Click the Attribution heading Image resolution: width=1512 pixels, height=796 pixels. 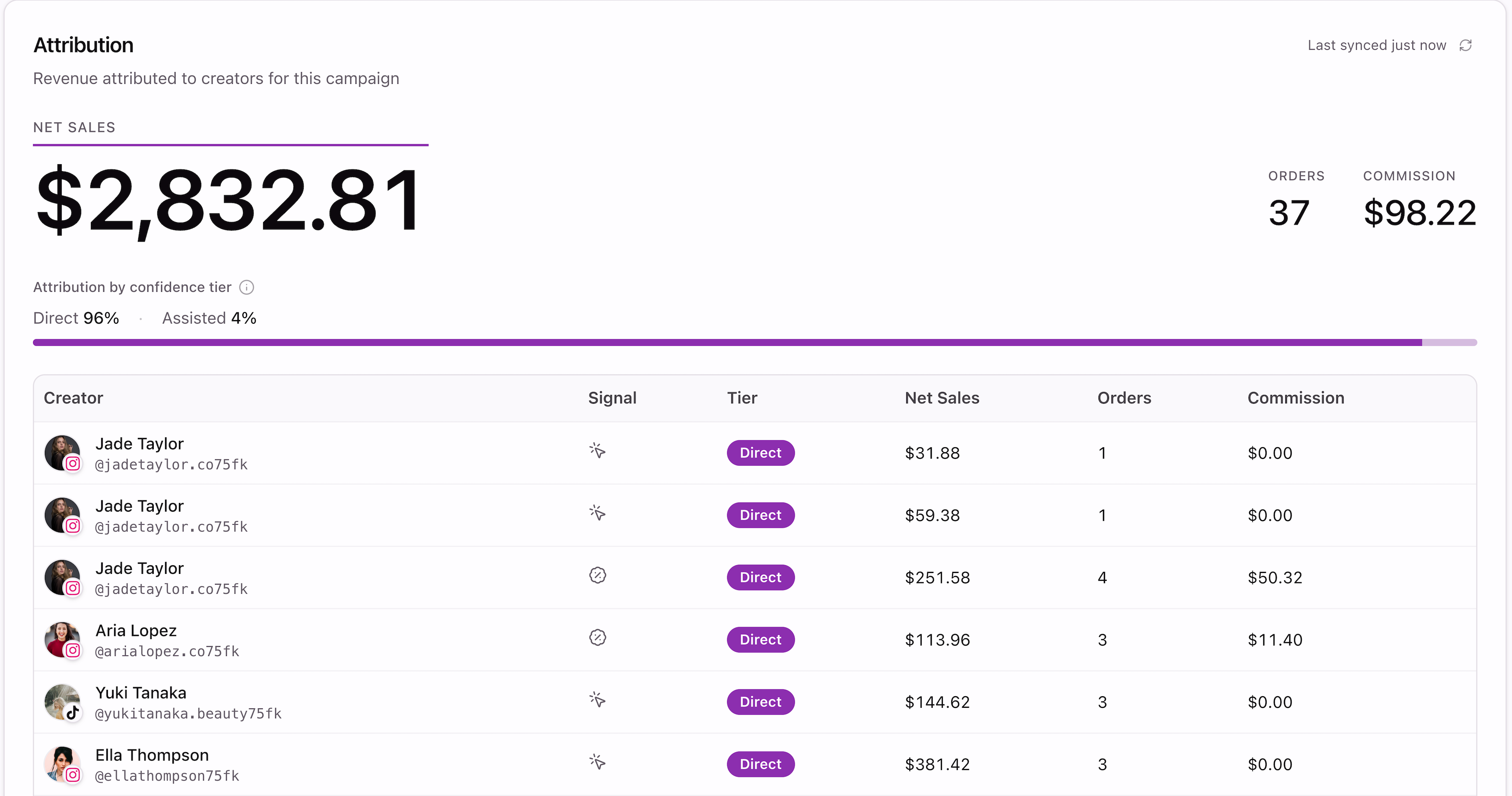[x=83, y=45]
